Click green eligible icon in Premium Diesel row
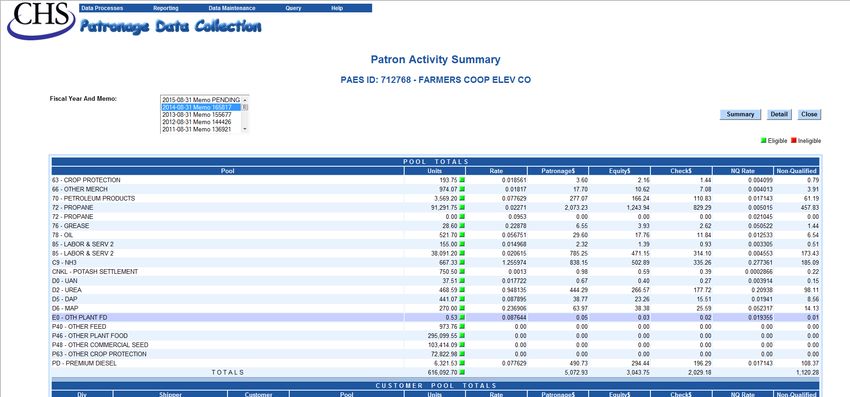Screen dimensions: 850x397 click(462, 363)
